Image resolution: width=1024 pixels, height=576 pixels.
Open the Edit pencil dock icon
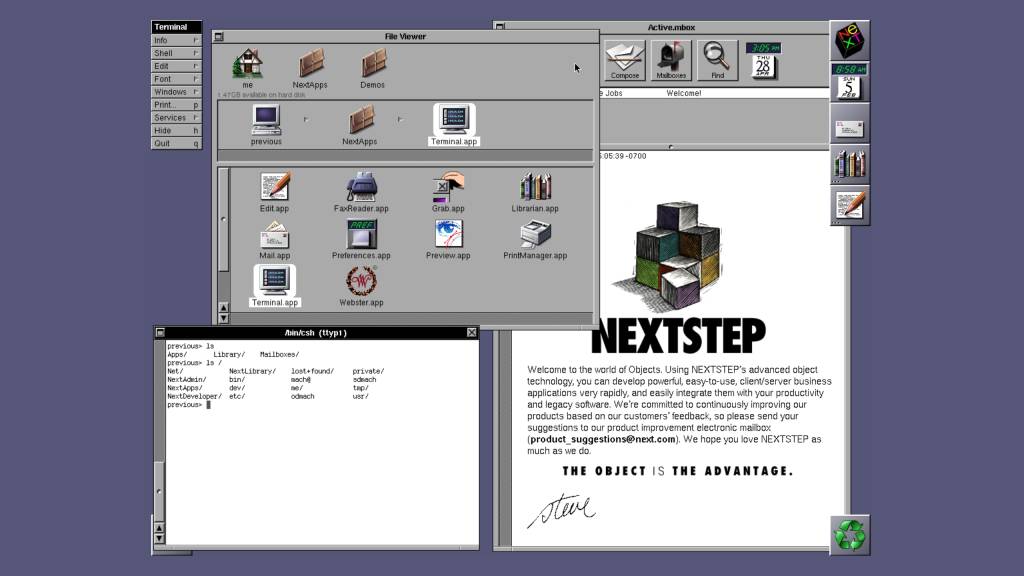click(x=850, y=206)
